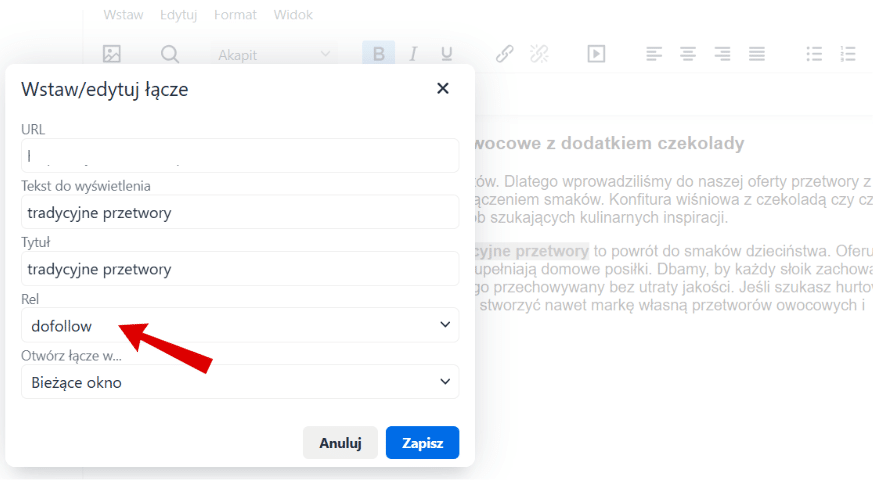This screenshot has width=891, height=482.
Task: Toggle bold formatting
Action: point(378,54)
